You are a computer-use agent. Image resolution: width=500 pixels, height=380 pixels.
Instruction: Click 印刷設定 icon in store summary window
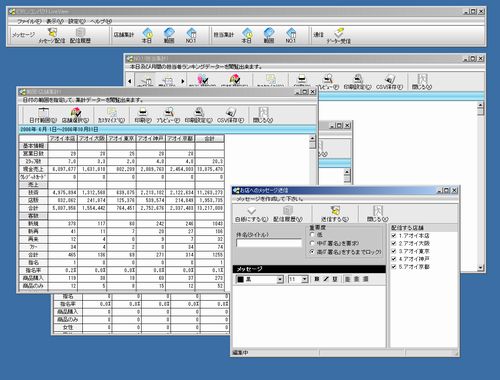click(x=198, y=115)
